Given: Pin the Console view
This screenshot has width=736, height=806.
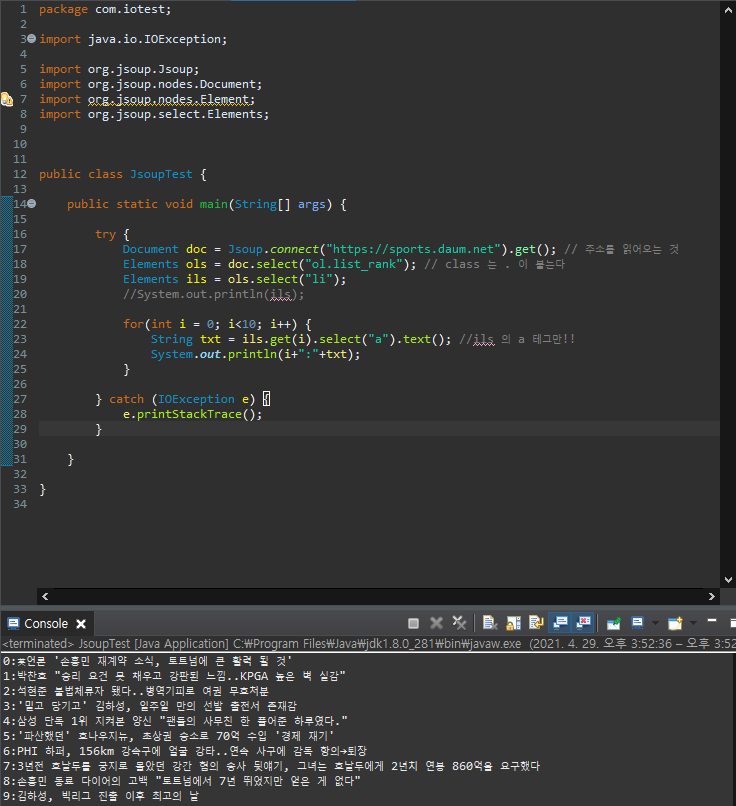Looking at the screenshot, I should 614,624.
